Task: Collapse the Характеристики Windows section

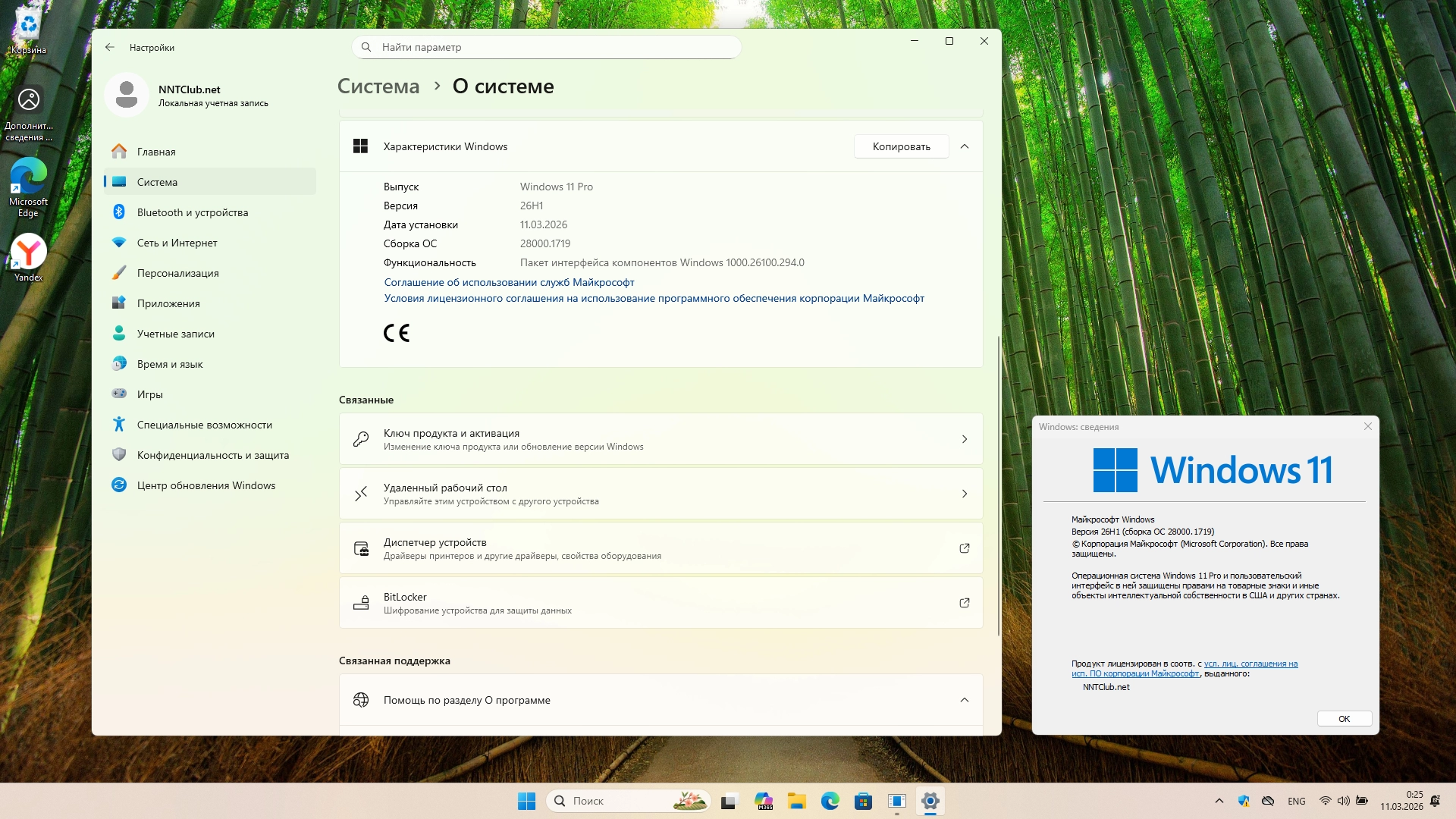Action: [965, 146]
